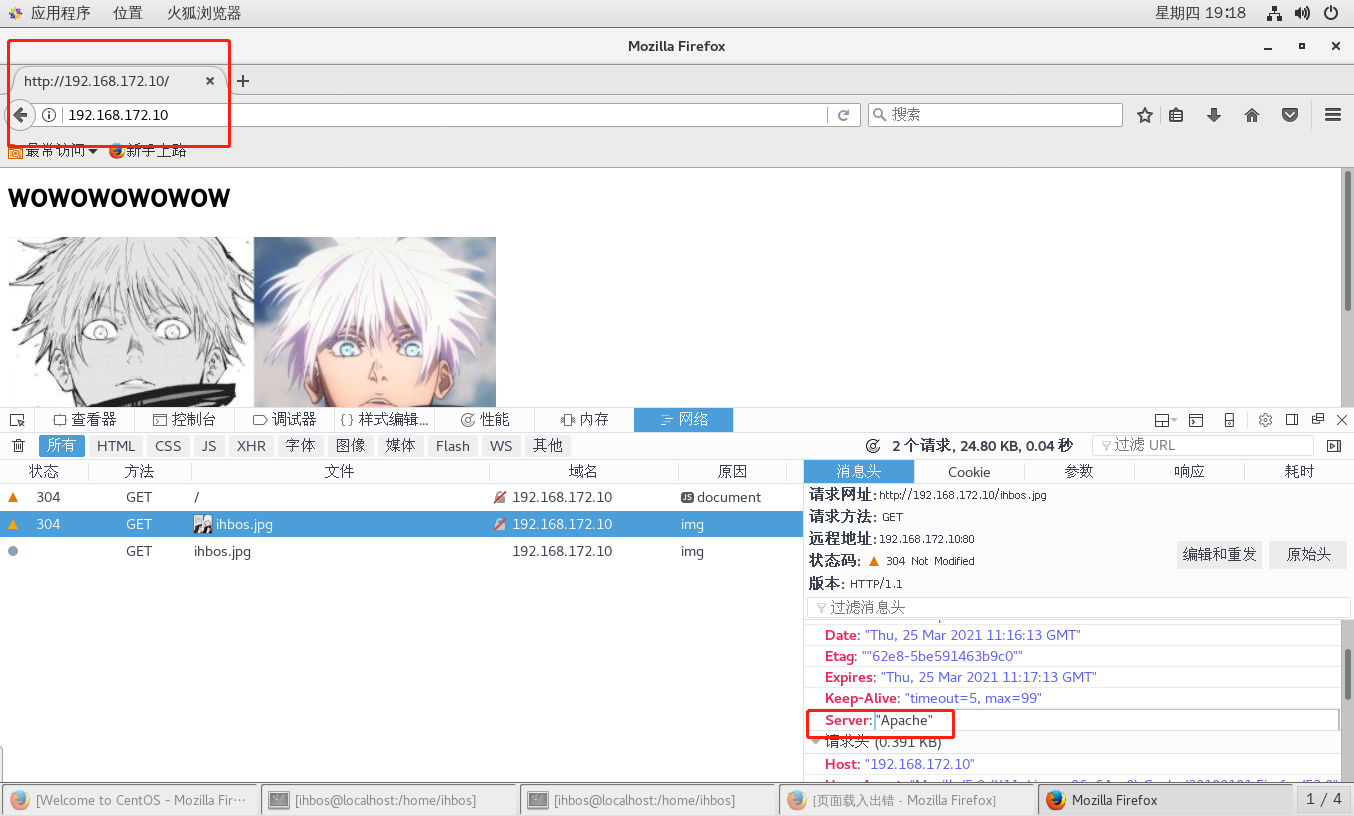Screen dimensions: 1354x816
Task: Hide the network details pane toggle
Action: [1334, 446]
